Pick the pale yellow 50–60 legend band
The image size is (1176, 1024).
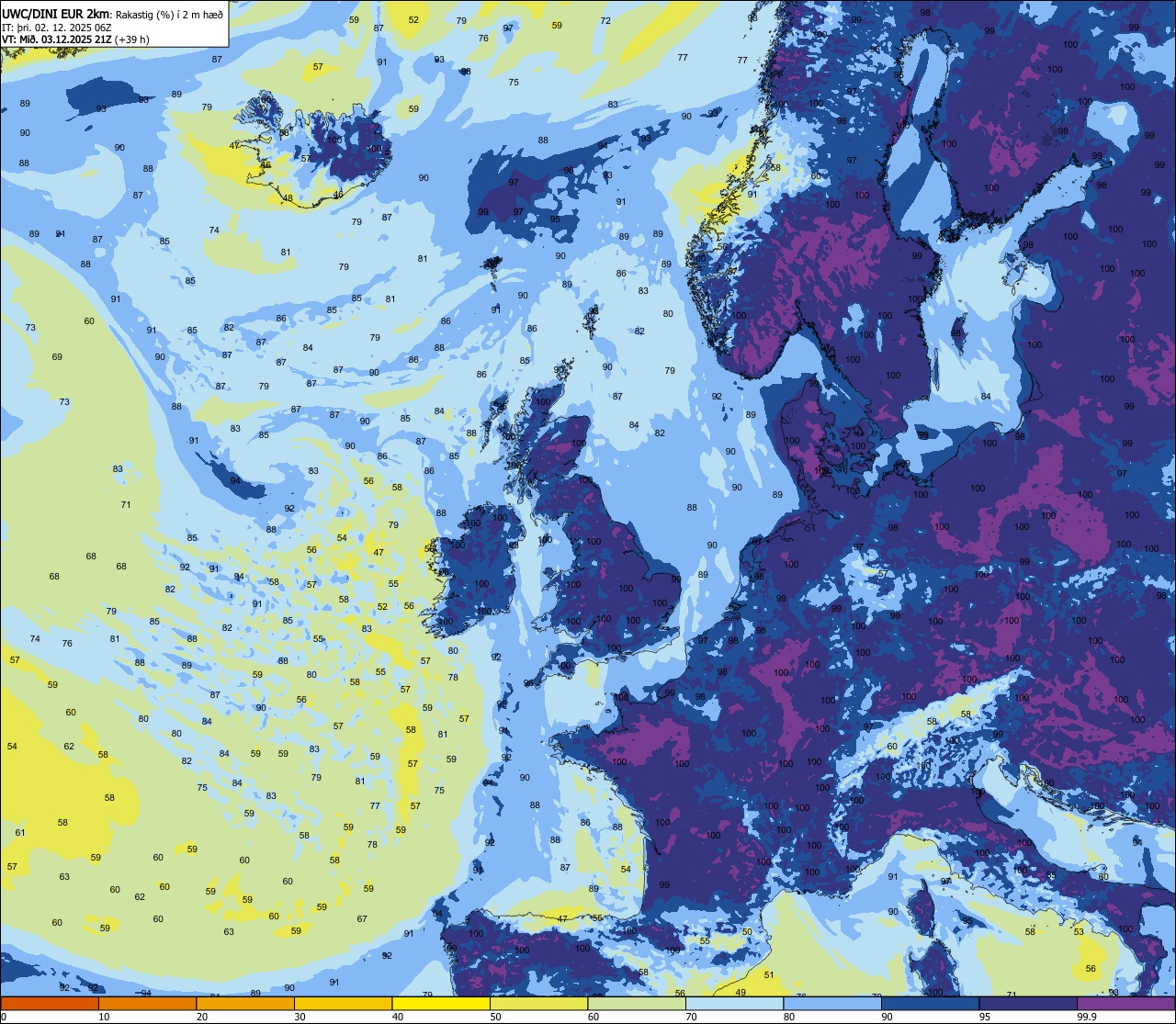point(538,1004)
